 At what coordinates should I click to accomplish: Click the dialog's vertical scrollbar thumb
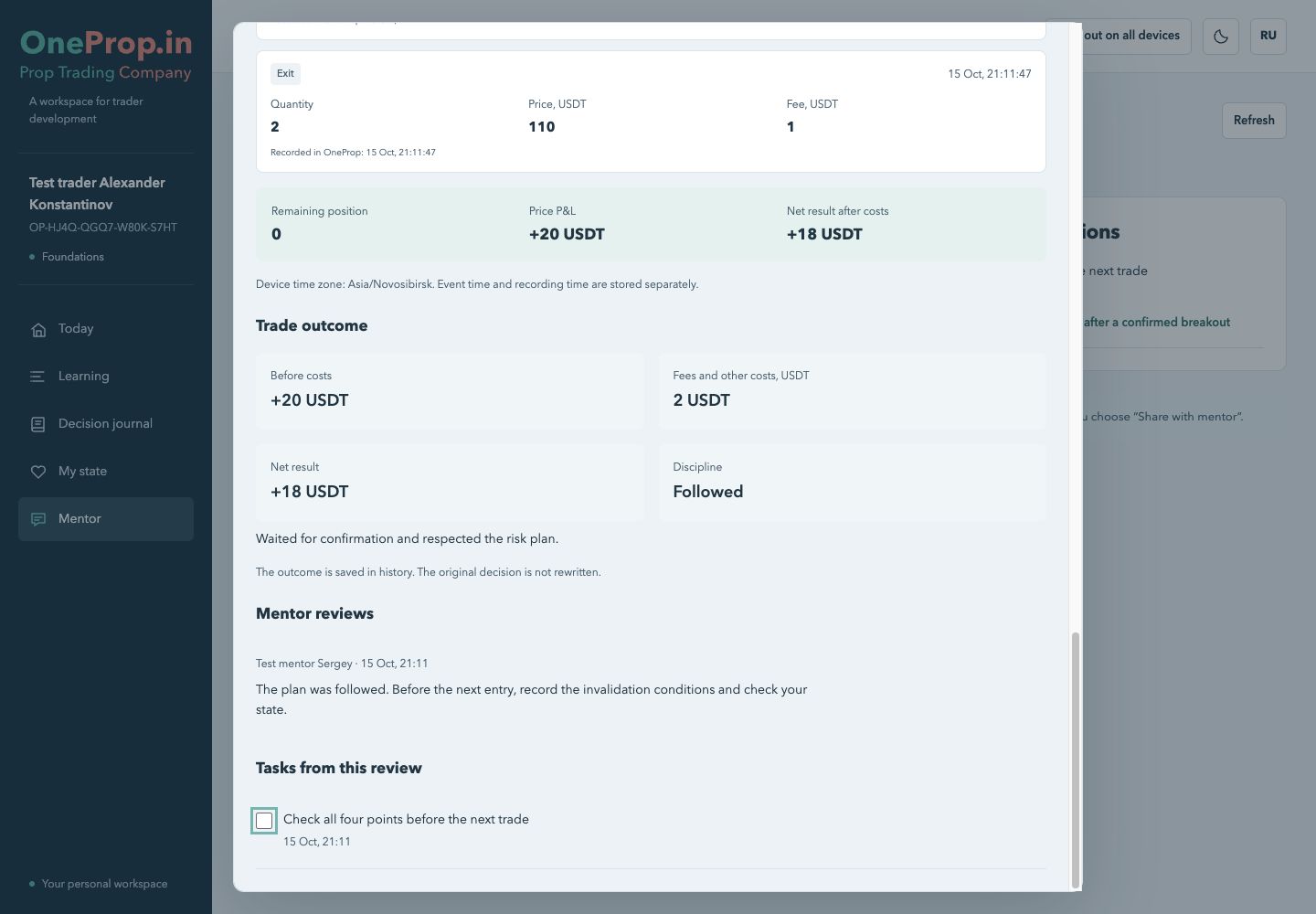tap(1076, 760)
